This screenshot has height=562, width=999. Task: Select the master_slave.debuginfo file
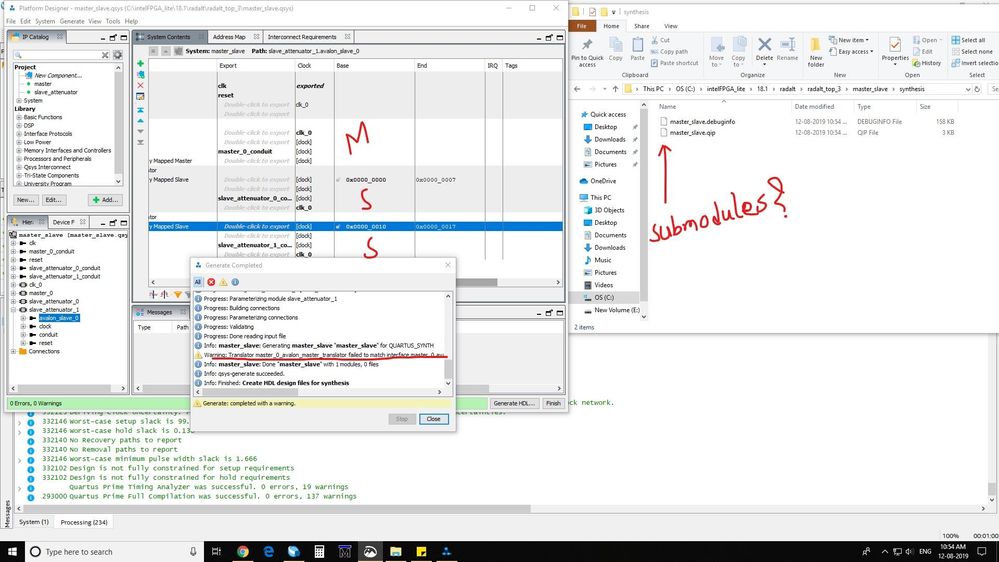(x=702, y=121)
